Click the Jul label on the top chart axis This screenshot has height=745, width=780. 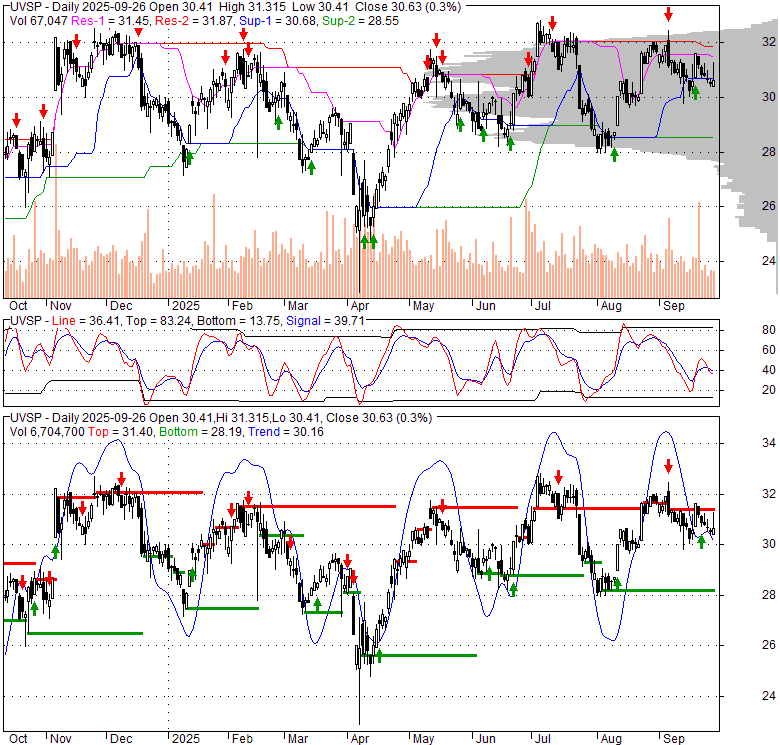(542, 306)
